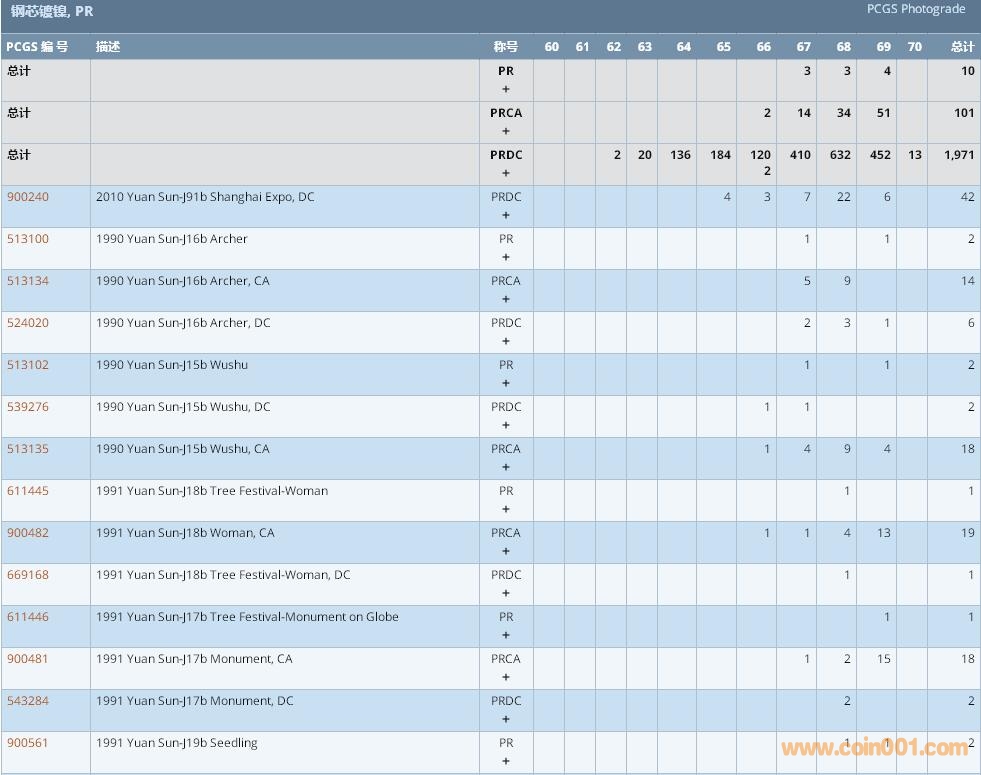Expand plus grades for PRDC total row
This screenshot has width=981, height=775.
point(506,173)
